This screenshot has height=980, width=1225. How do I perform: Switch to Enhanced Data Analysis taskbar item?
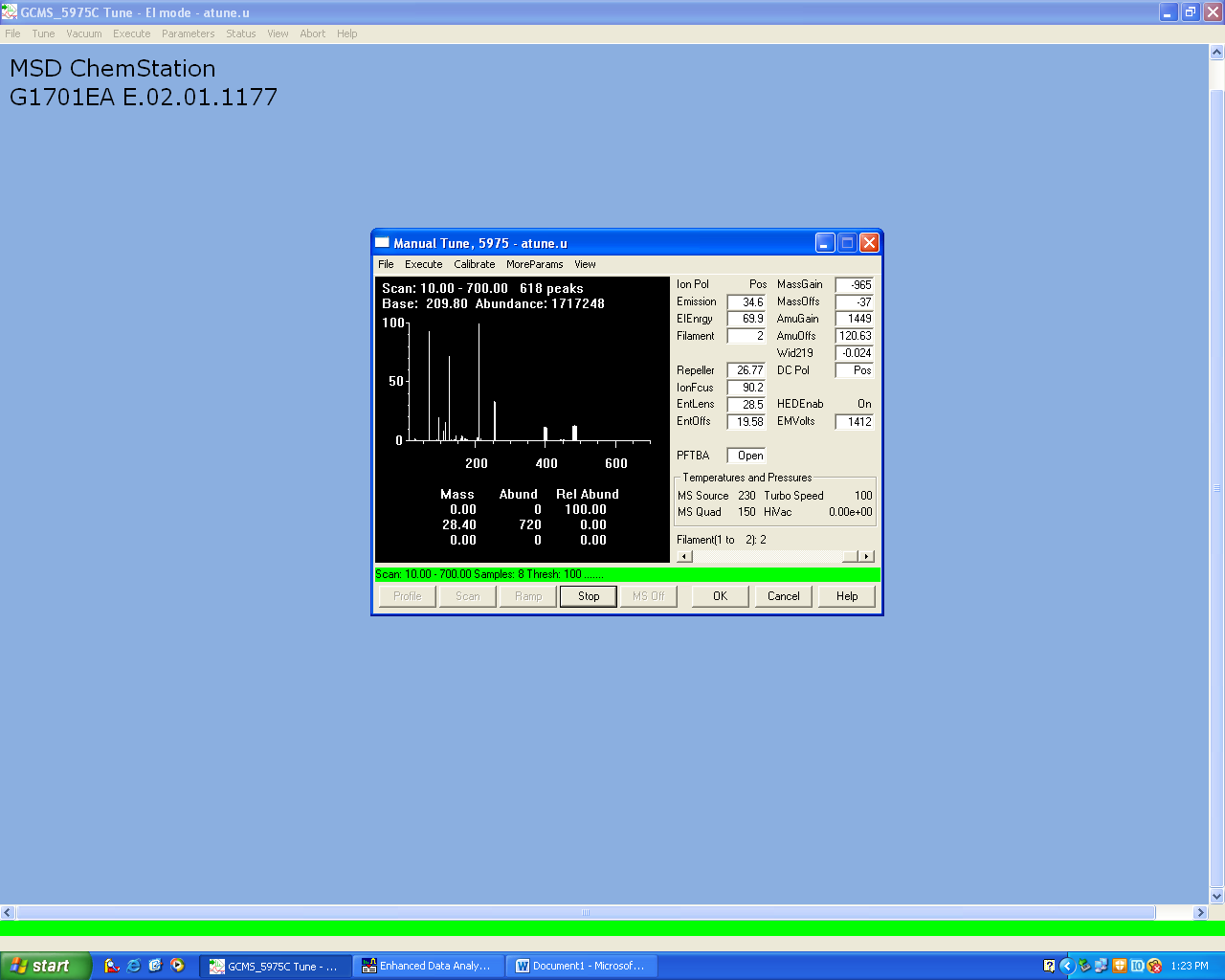tap(428, 966)
